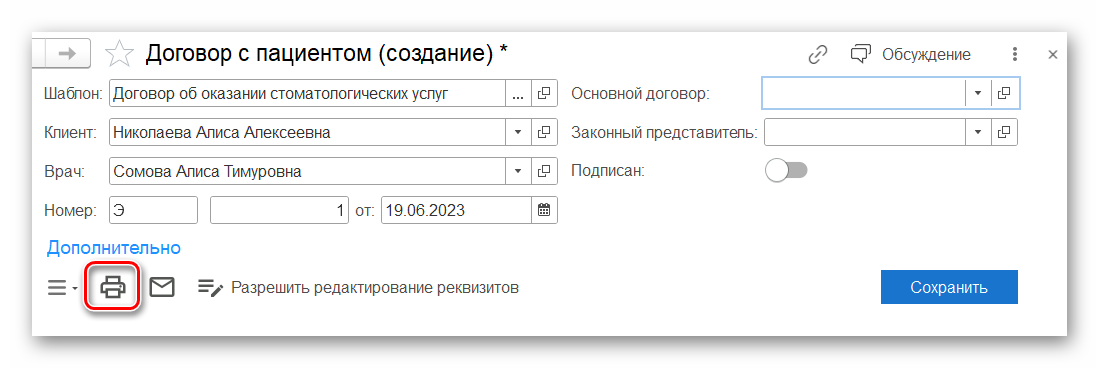This screenshot has width=1099, height=368.
Task: Open Обсуждение discussion
Action: click(x=910, y=54)
